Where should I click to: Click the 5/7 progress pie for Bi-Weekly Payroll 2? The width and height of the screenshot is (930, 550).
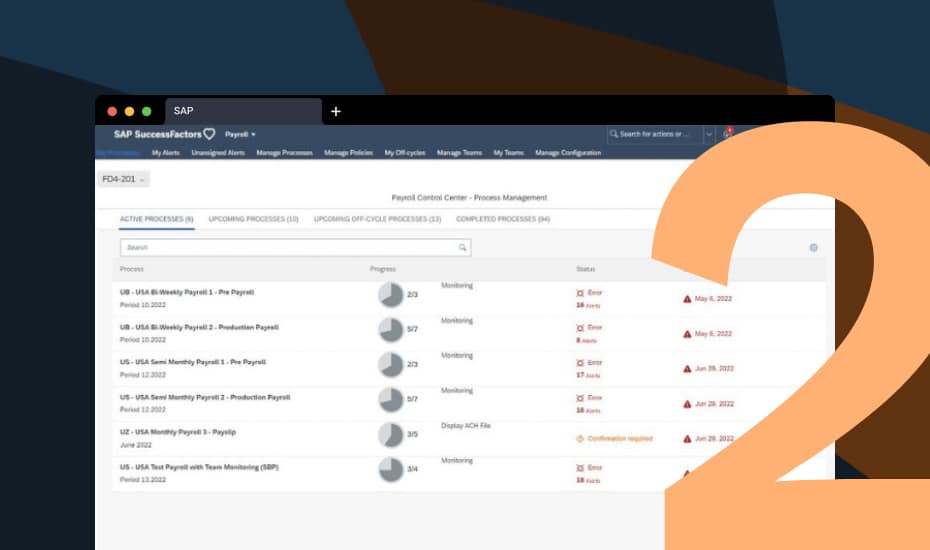pyautogui.click(x=391, y=330)
